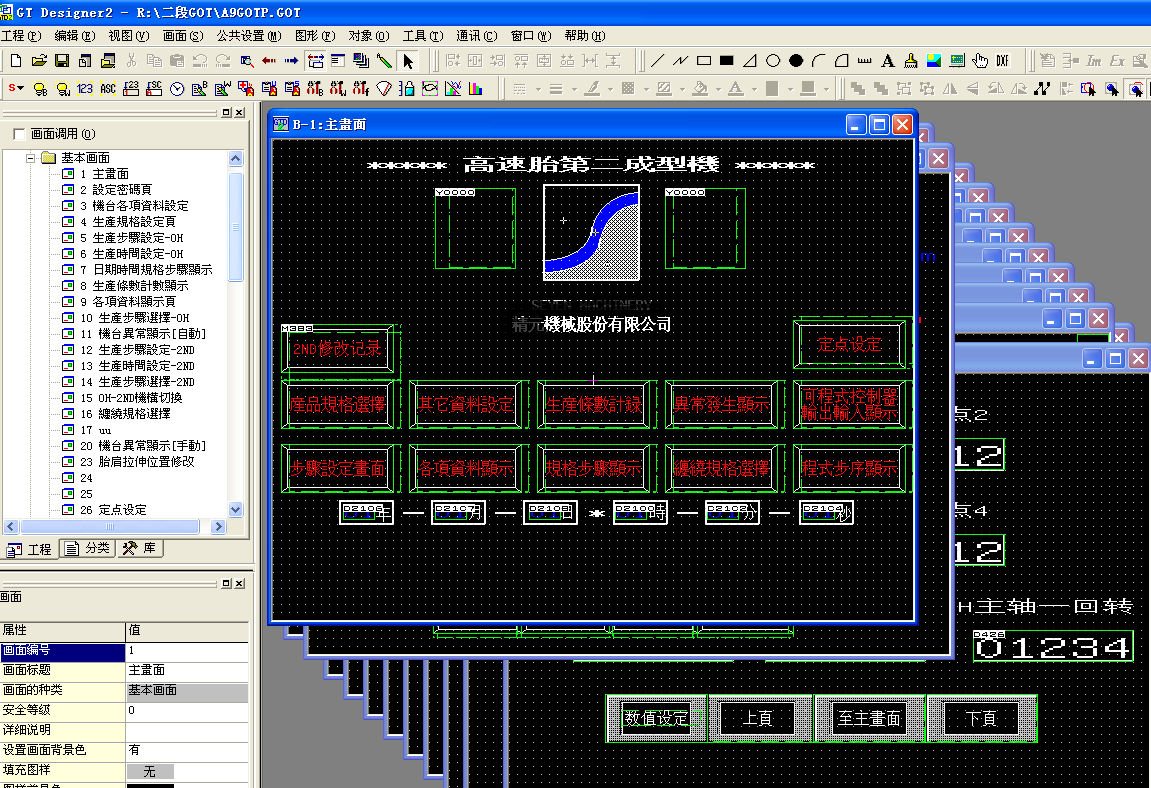Toggle the 画面调用 checkbox

point(19,134)
